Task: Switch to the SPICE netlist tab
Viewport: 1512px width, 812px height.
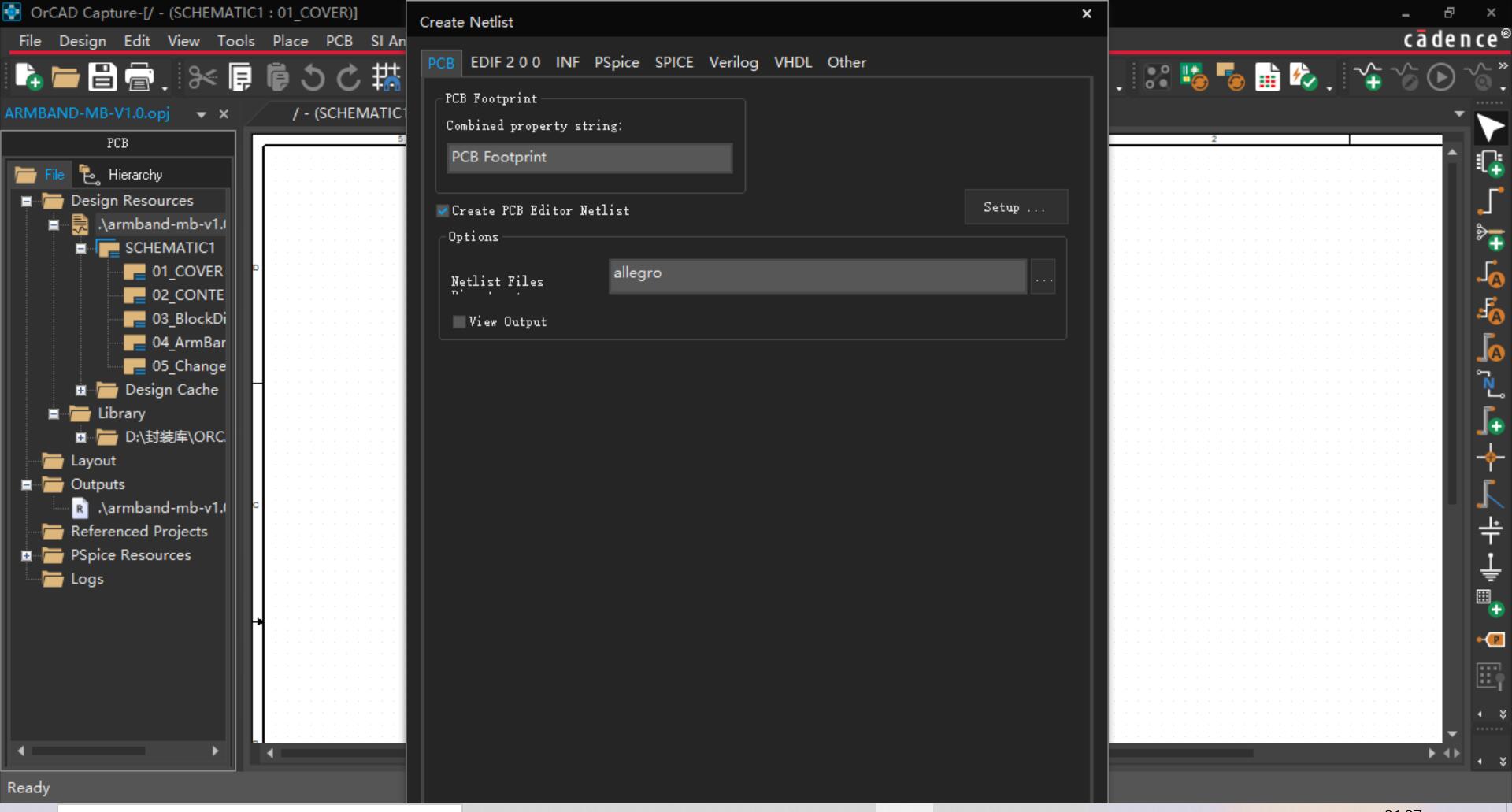Action: tap(674, 62)
